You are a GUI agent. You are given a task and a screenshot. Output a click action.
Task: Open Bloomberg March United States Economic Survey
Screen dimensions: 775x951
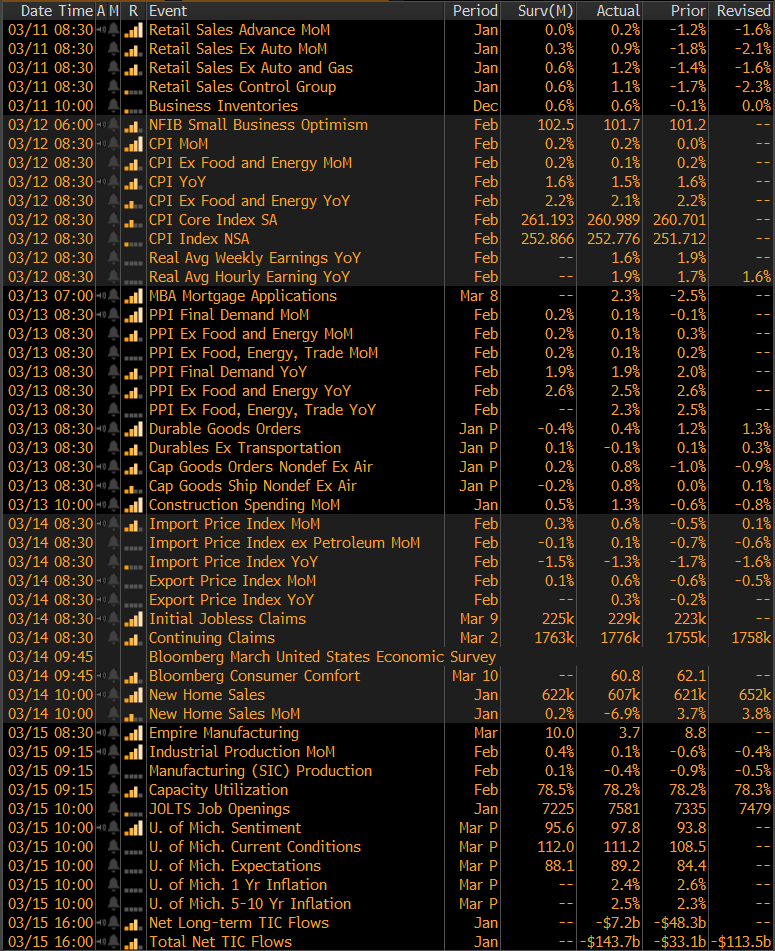[322, 657]
